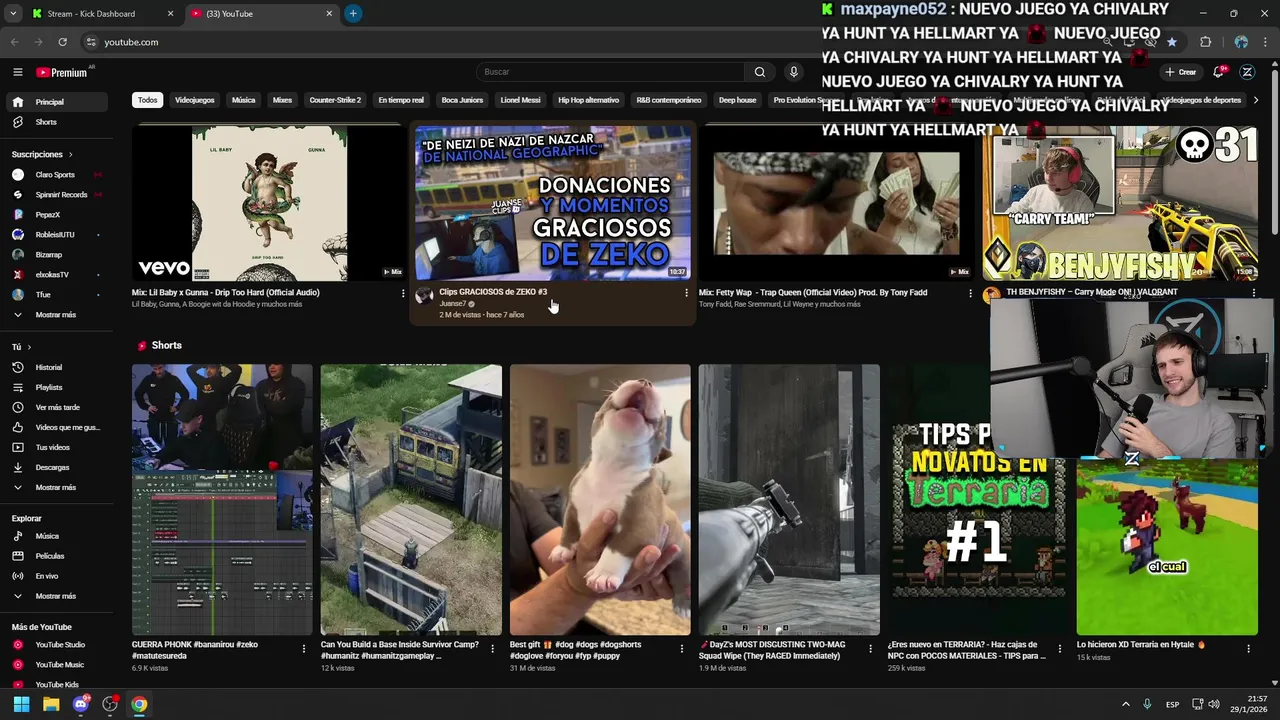The image size is (1280, 720).
Task: Reload the page in browser toolbar
Action: pos(62,42)
